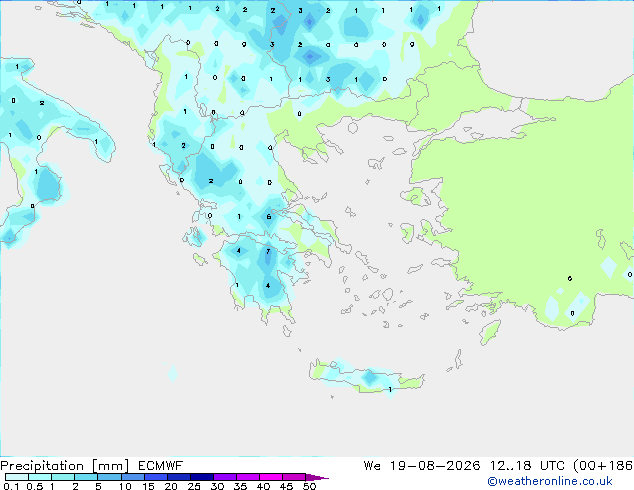Click the 45–50 mm legend swatch
The image size is (634, 490).
(x=294, y=477)
